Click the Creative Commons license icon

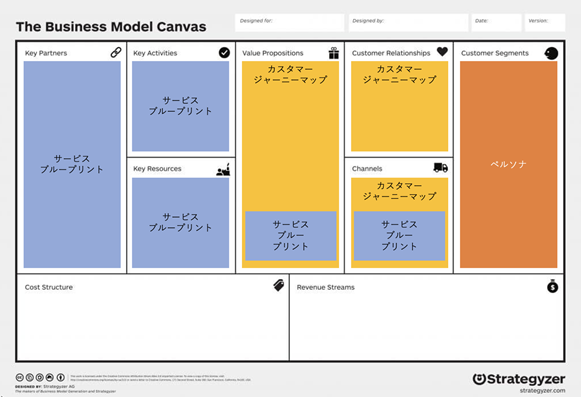pos(20,378)
